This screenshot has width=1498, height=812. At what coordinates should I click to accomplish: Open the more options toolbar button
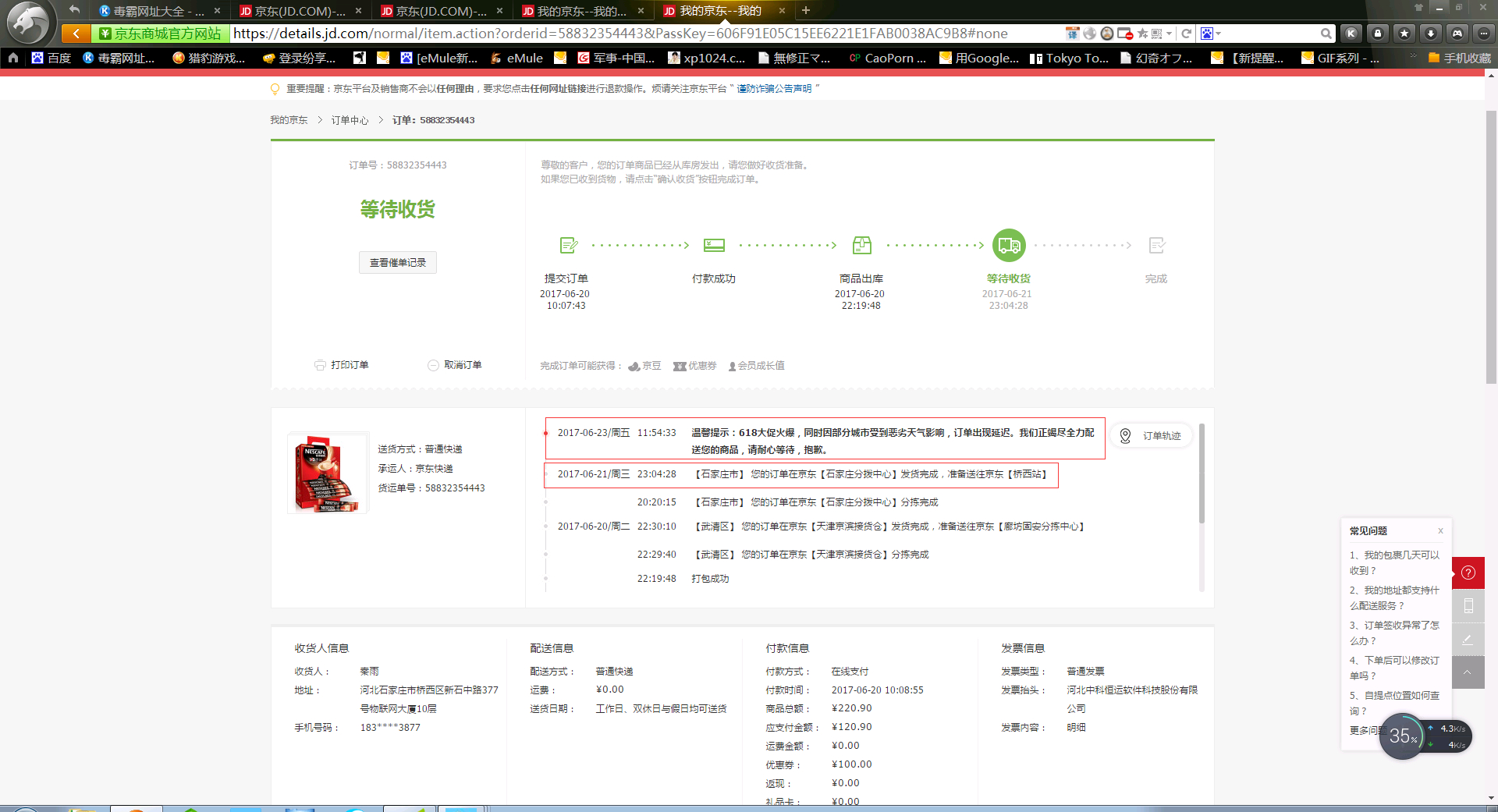(1484, 34)
